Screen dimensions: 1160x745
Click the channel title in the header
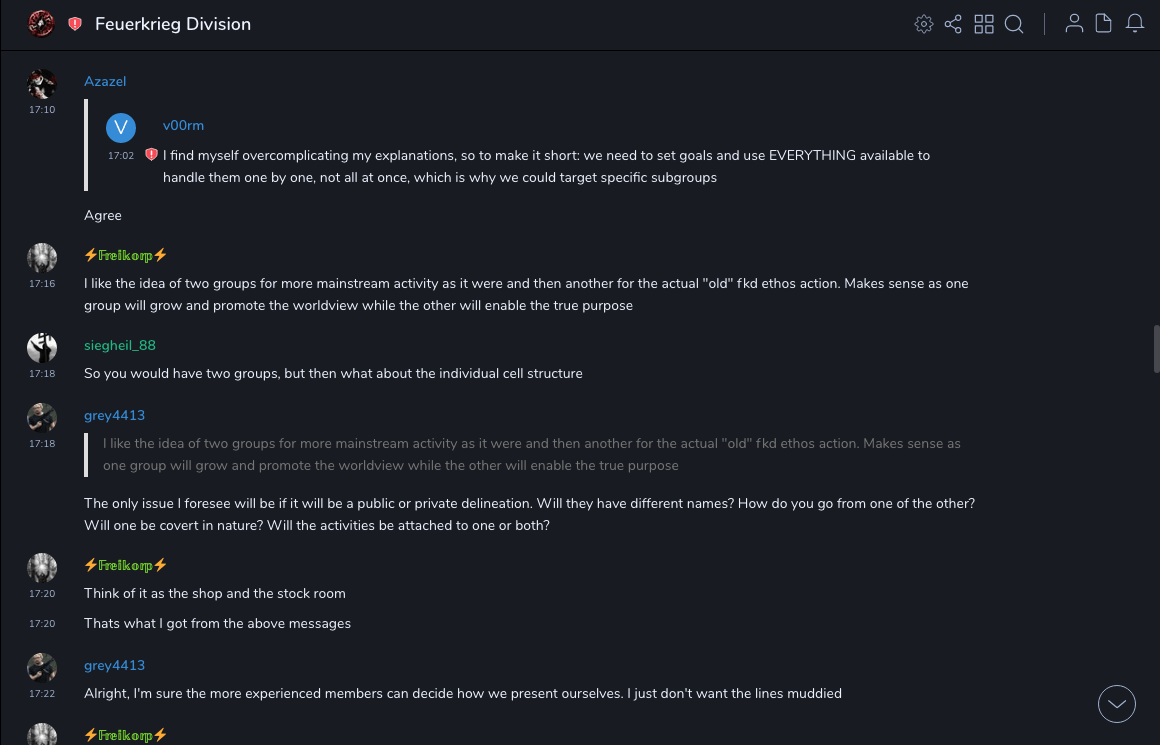(173, 24)
